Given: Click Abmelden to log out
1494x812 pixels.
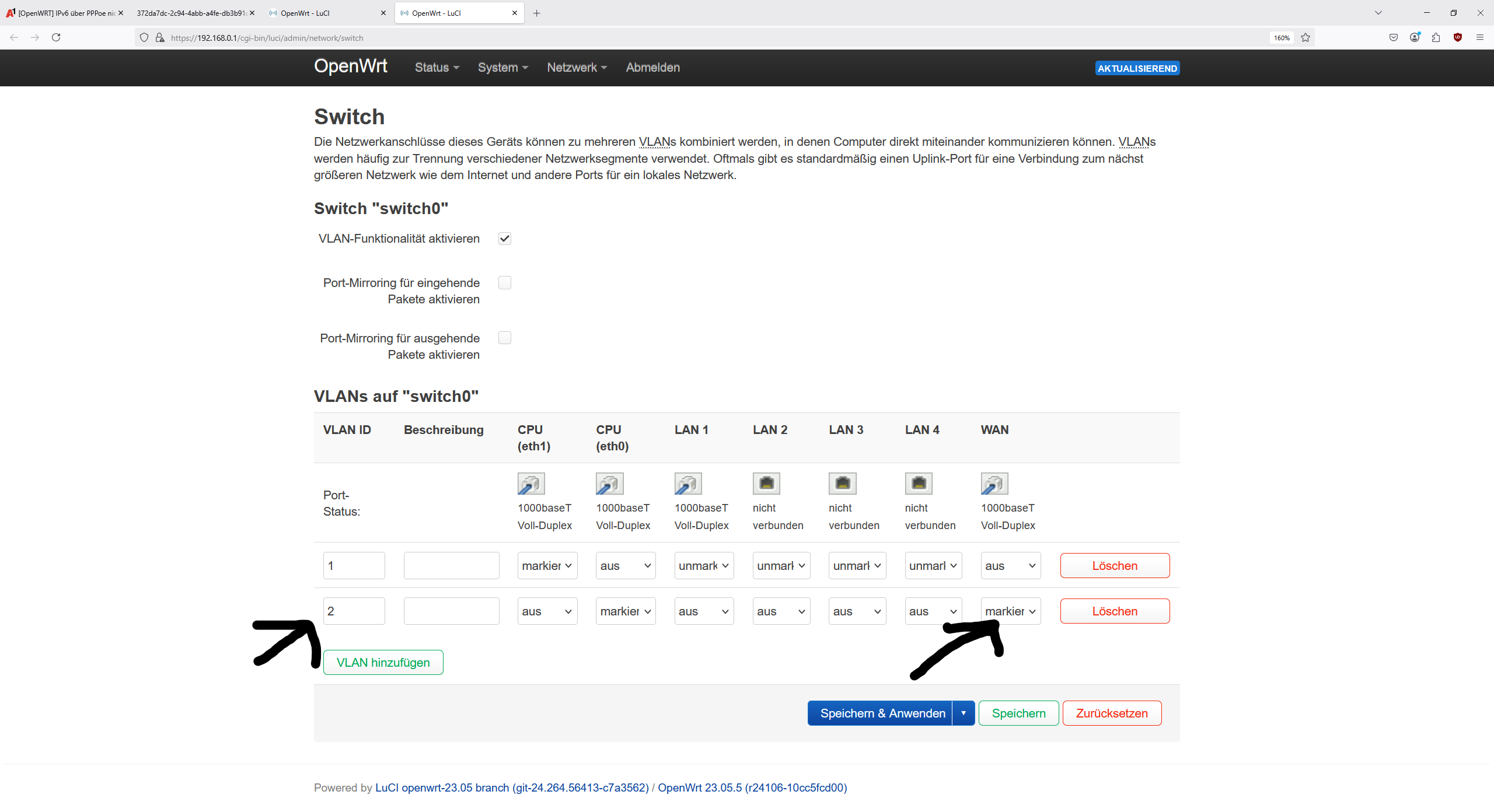Looking at the screenshot, I should (653, 68).
